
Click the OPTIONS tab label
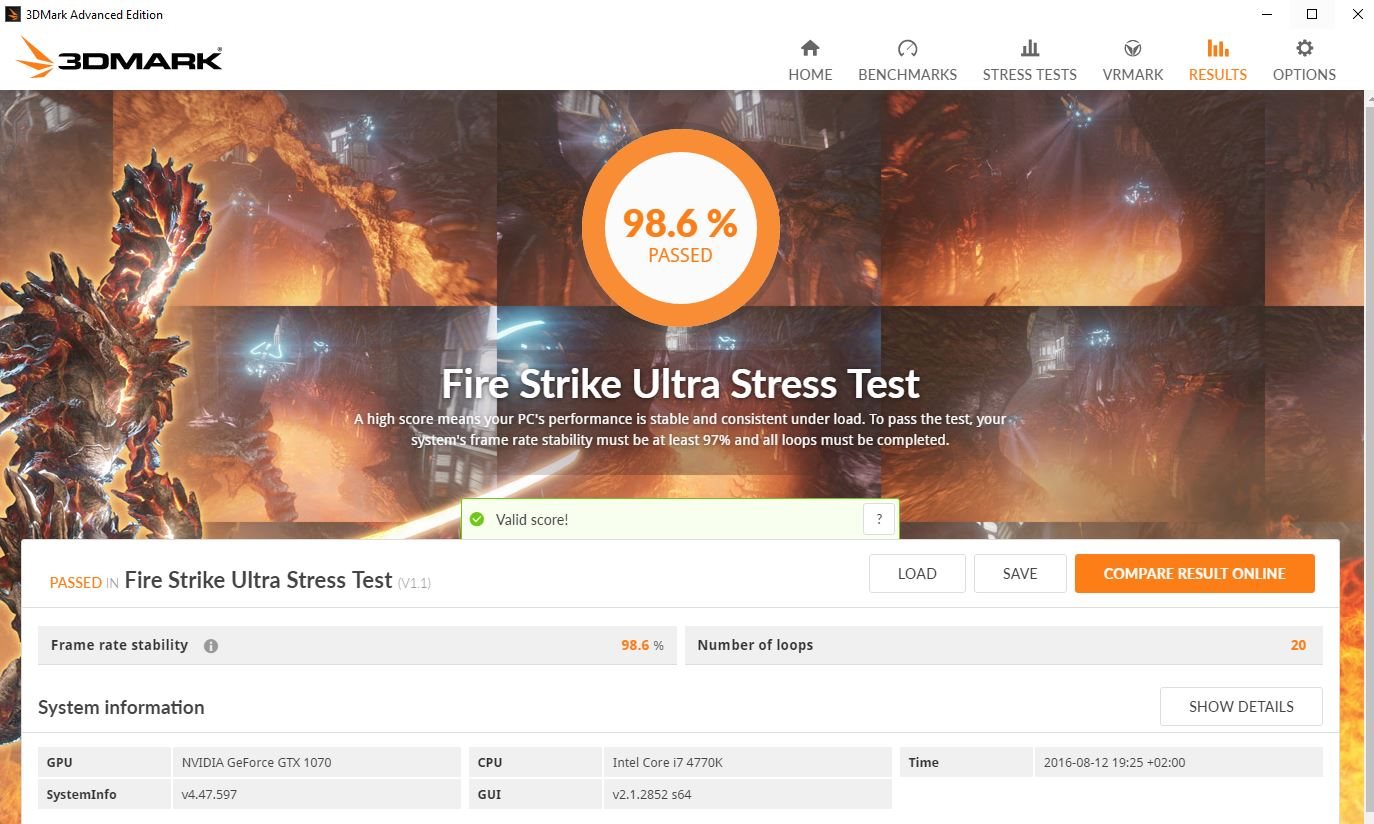point(1304,75)
